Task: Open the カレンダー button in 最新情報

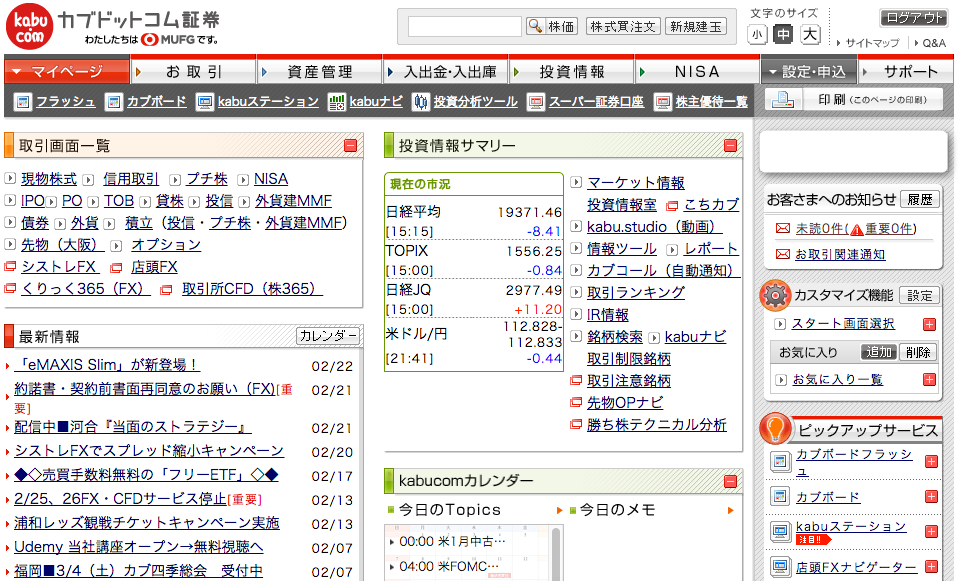Action: pyautogui.click(x=328, y=336)
